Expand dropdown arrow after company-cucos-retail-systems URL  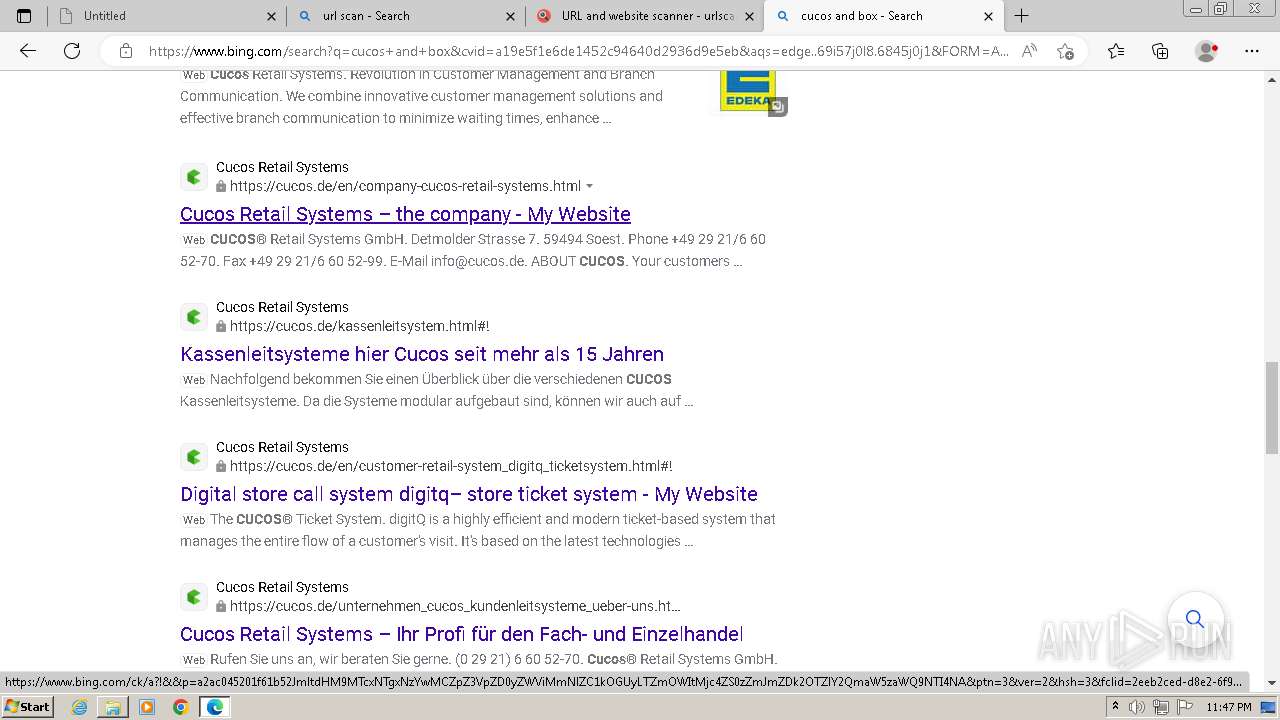point(589,186)
